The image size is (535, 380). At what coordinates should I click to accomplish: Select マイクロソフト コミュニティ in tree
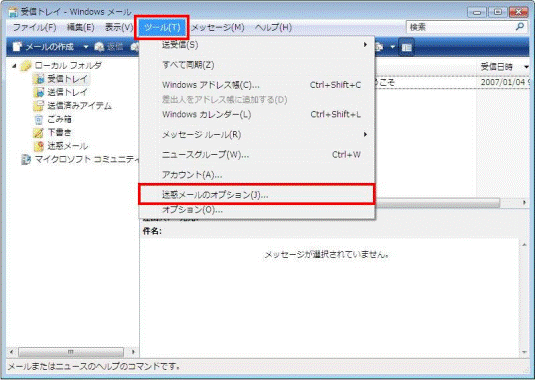(87, 159)
